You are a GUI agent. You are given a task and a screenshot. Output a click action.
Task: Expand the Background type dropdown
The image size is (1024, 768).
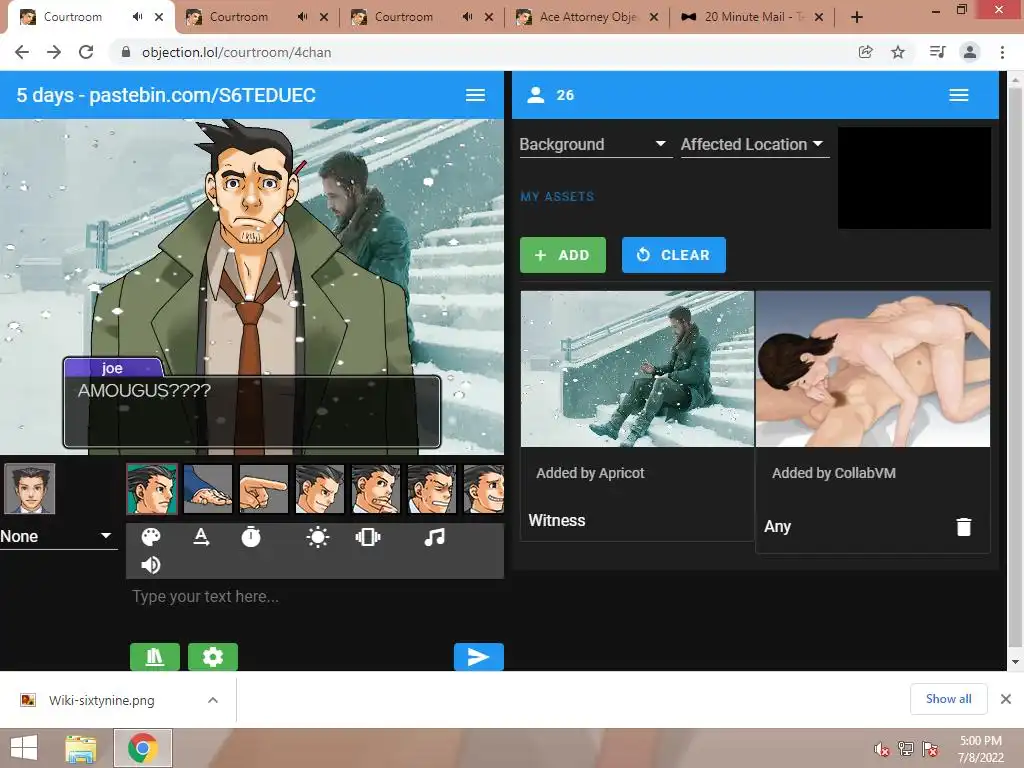[595, 144]
